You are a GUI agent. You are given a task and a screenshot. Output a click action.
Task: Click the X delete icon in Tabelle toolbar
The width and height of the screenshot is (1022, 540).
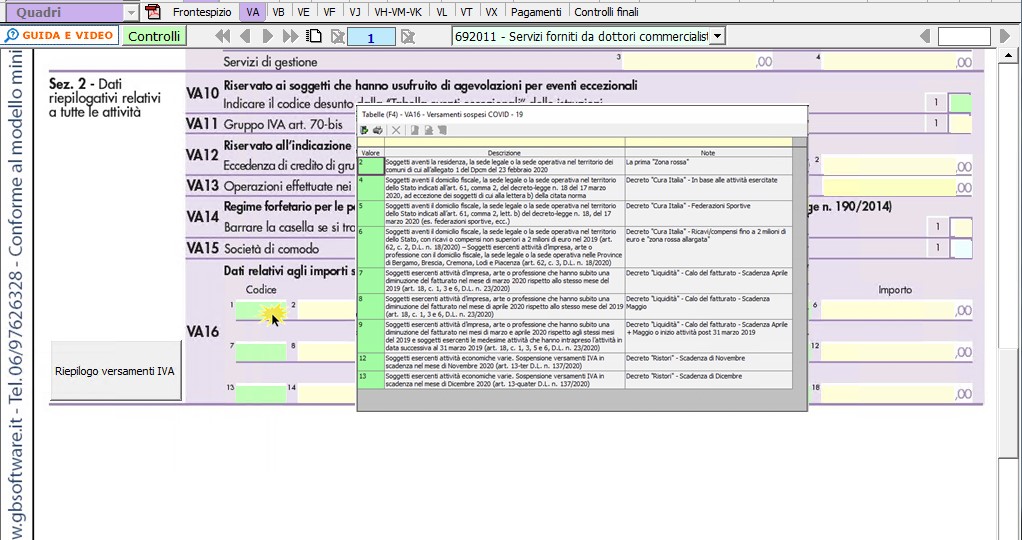click(x=396, y=130)
